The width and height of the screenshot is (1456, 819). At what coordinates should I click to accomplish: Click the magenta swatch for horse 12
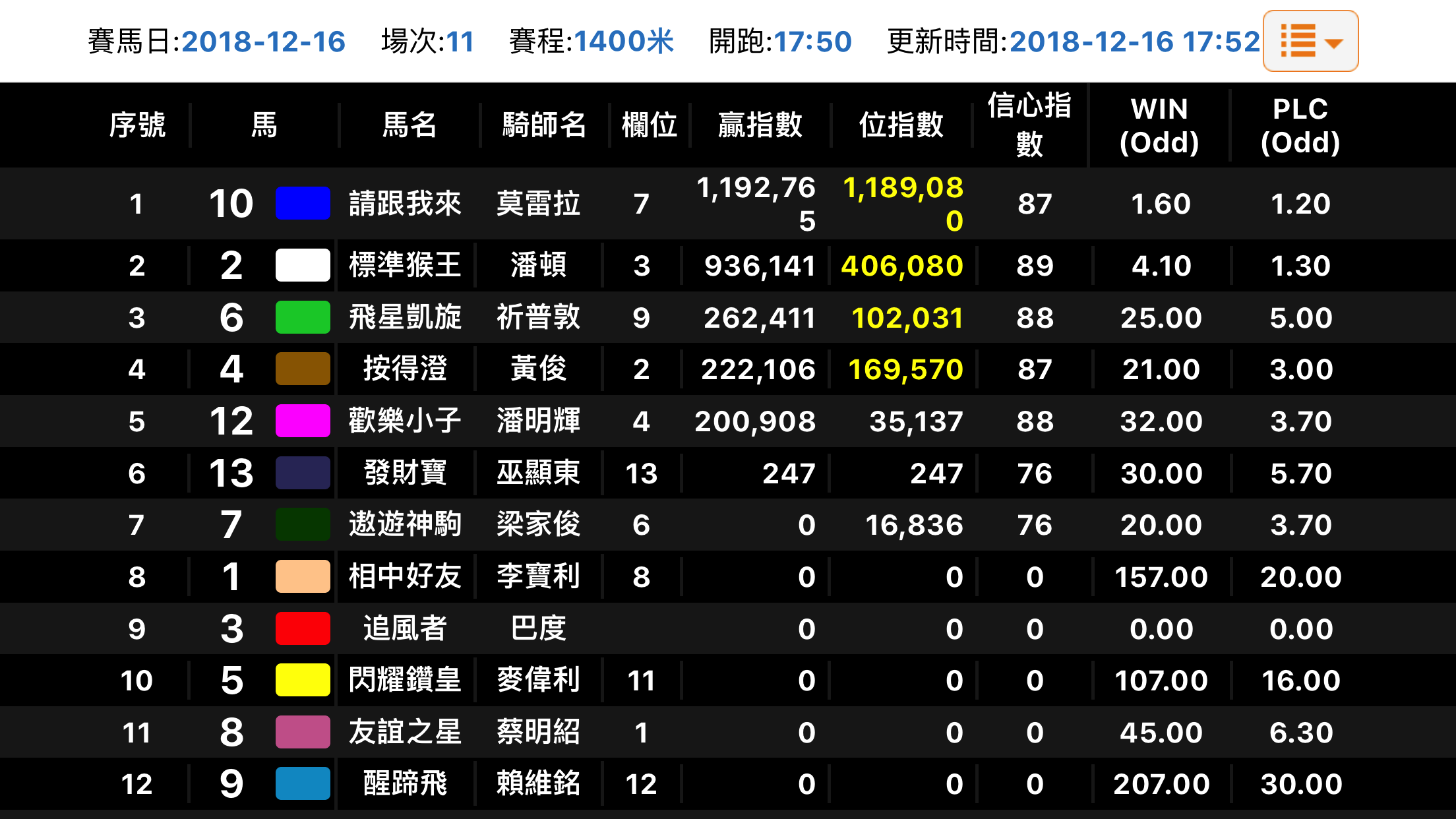click(302, 421)
